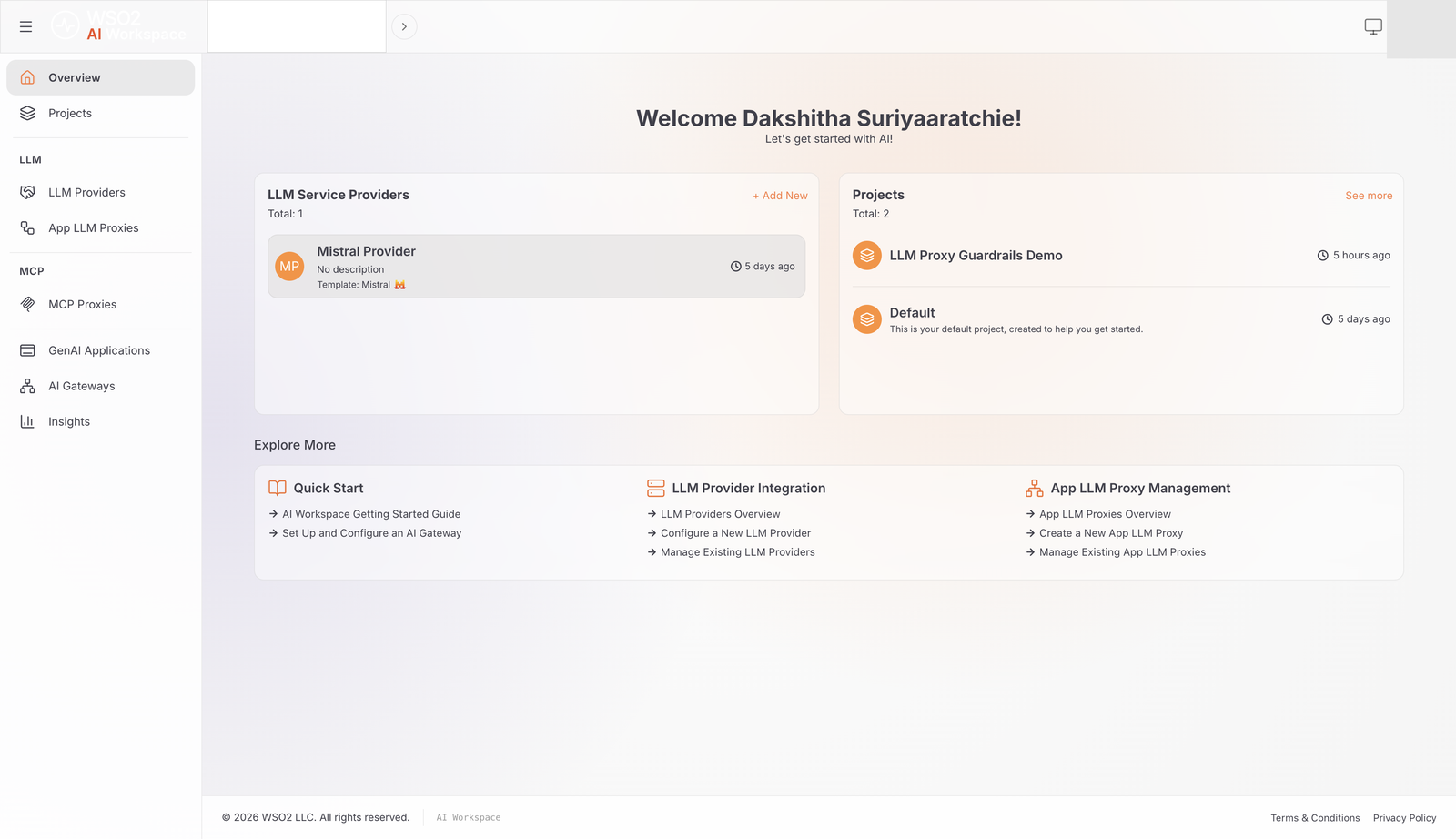Open Terms & Conditions
This screenshot has width=1456, height=839.
[x=1315, y=818]
